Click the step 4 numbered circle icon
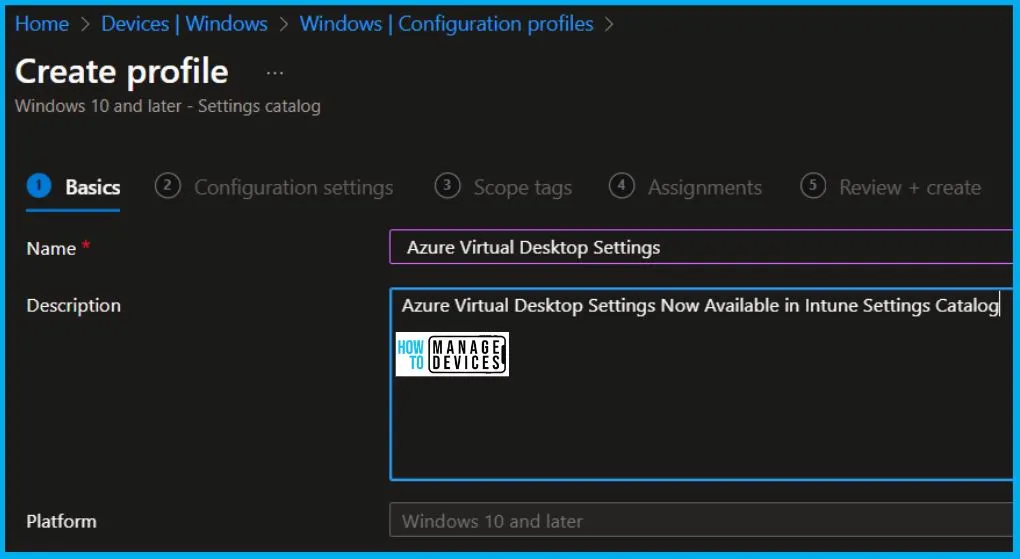1020x559 pixels. click(622, 186)
